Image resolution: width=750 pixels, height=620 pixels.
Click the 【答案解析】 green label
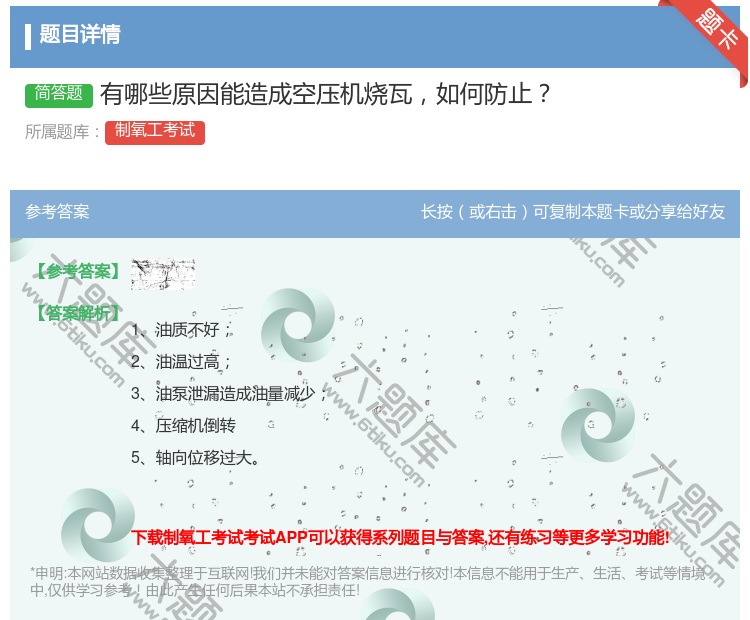(x=77, y=313)
